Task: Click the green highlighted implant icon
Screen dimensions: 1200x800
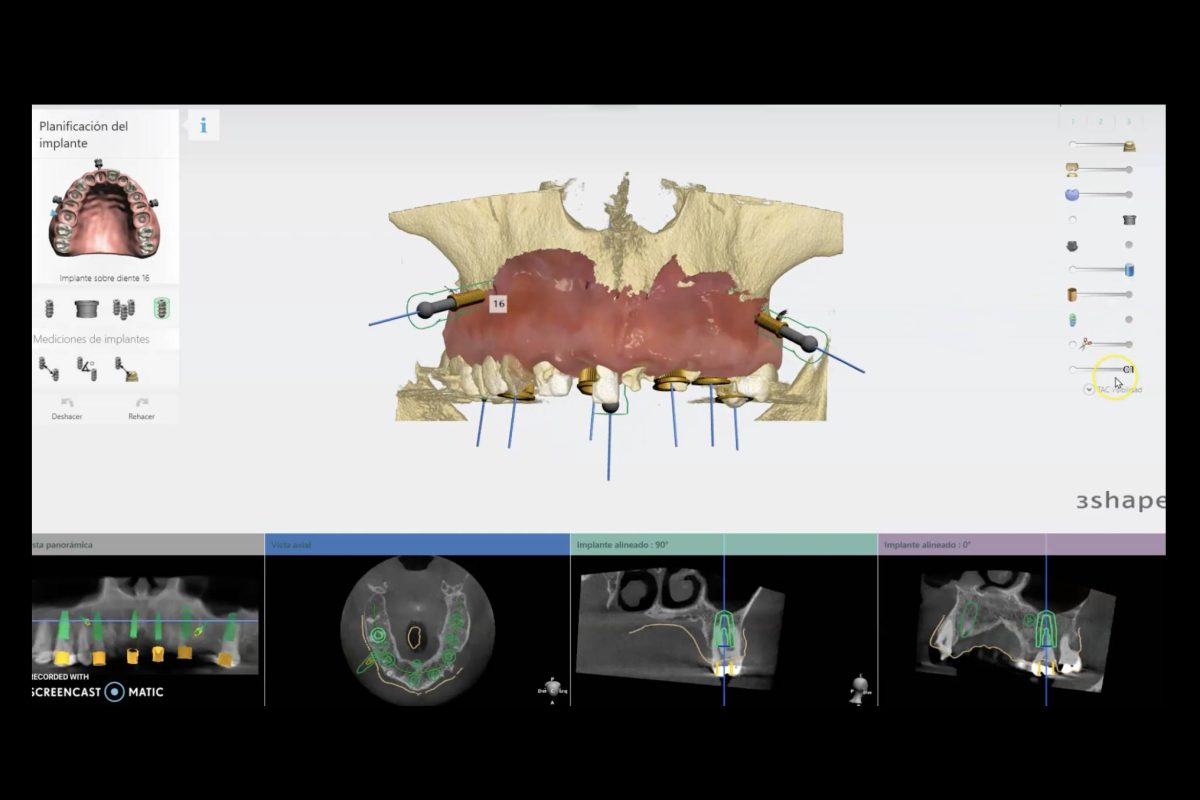Action: tap(160, 309)
